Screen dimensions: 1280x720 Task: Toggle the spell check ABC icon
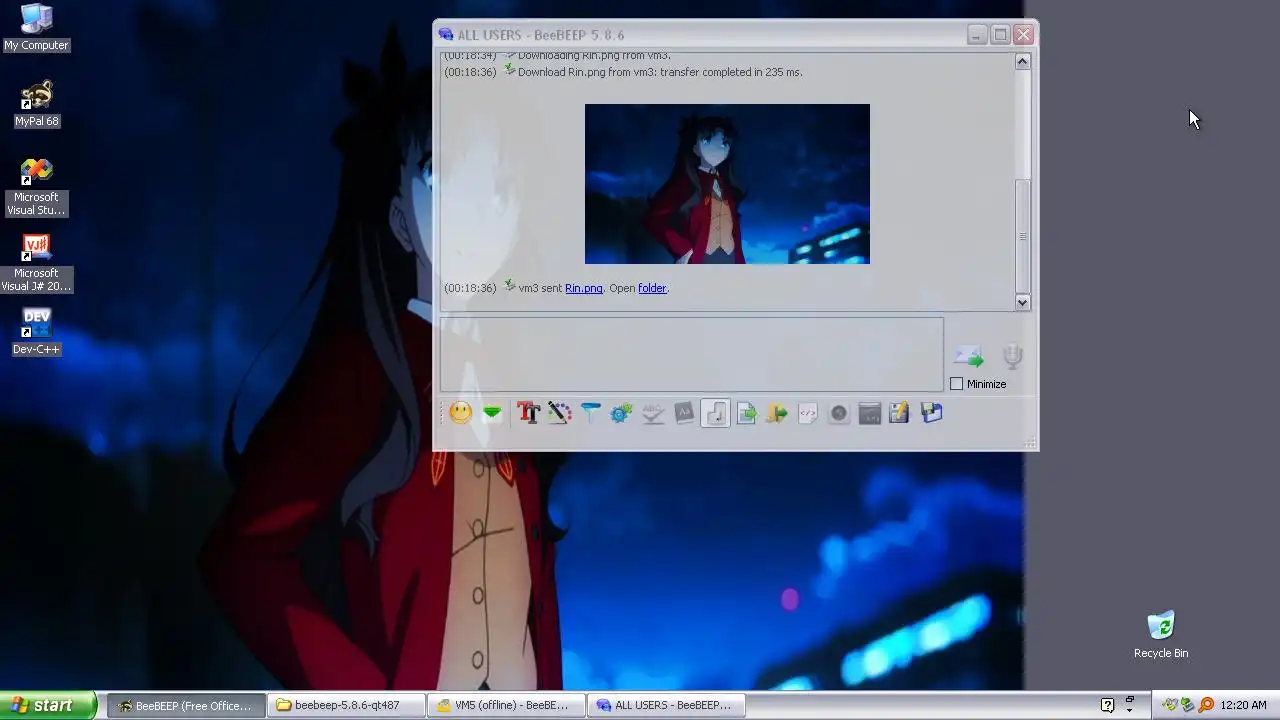[653, 413]
